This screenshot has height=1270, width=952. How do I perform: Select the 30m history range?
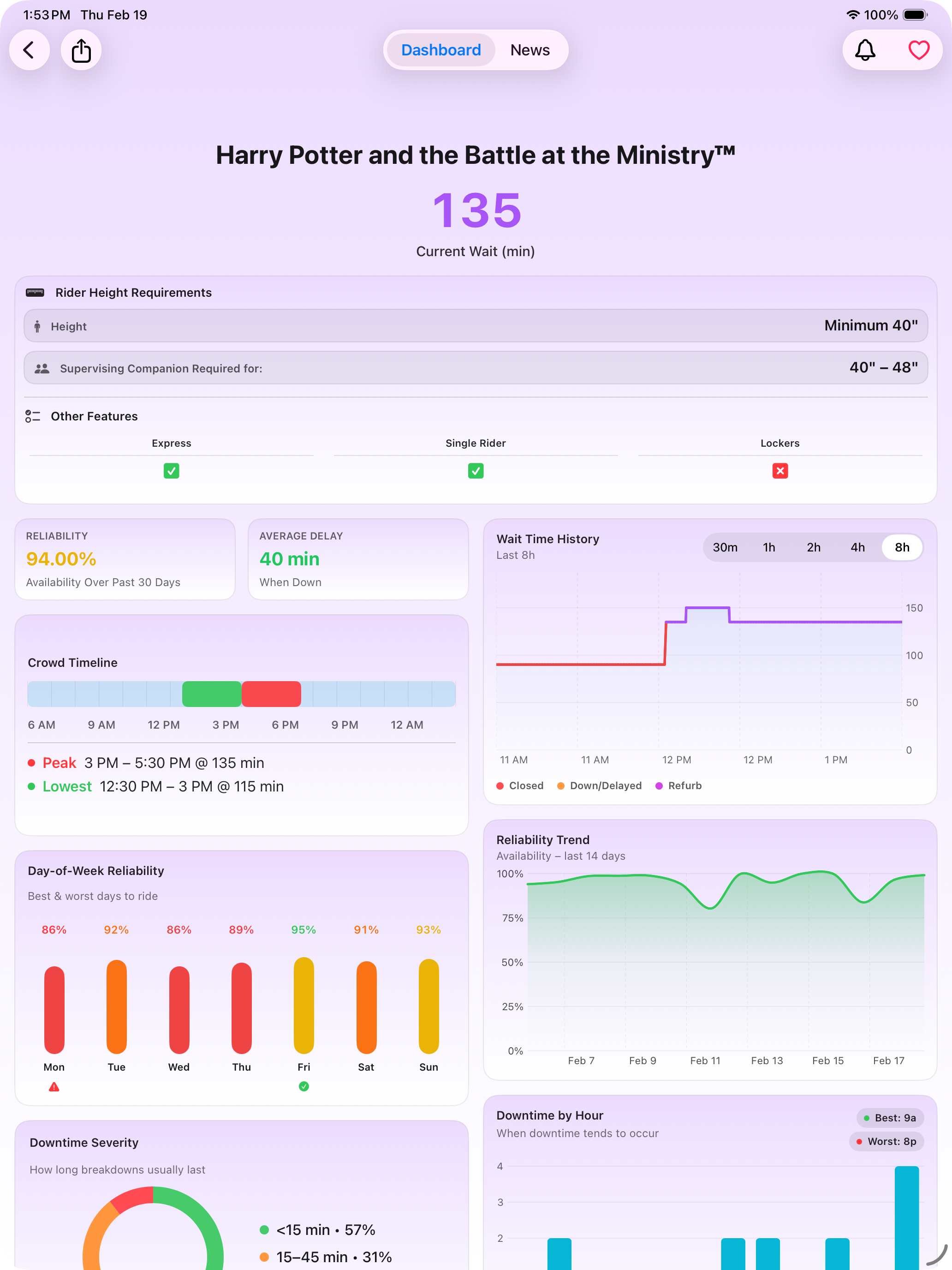point(725,547)
